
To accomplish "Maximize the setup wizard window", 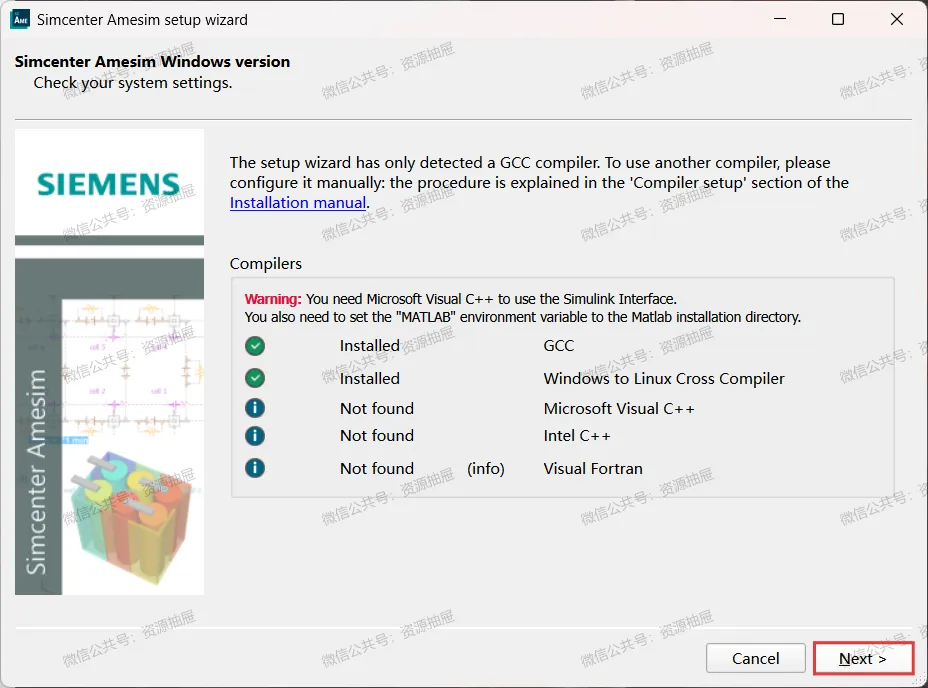I will pyautogui.click(x=838, y=19).
